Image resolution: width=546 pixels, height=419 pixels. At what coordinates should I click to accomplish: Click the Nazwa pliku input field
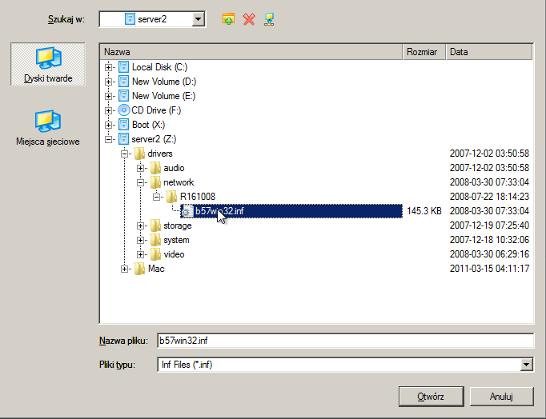click(x=345, y=341)
